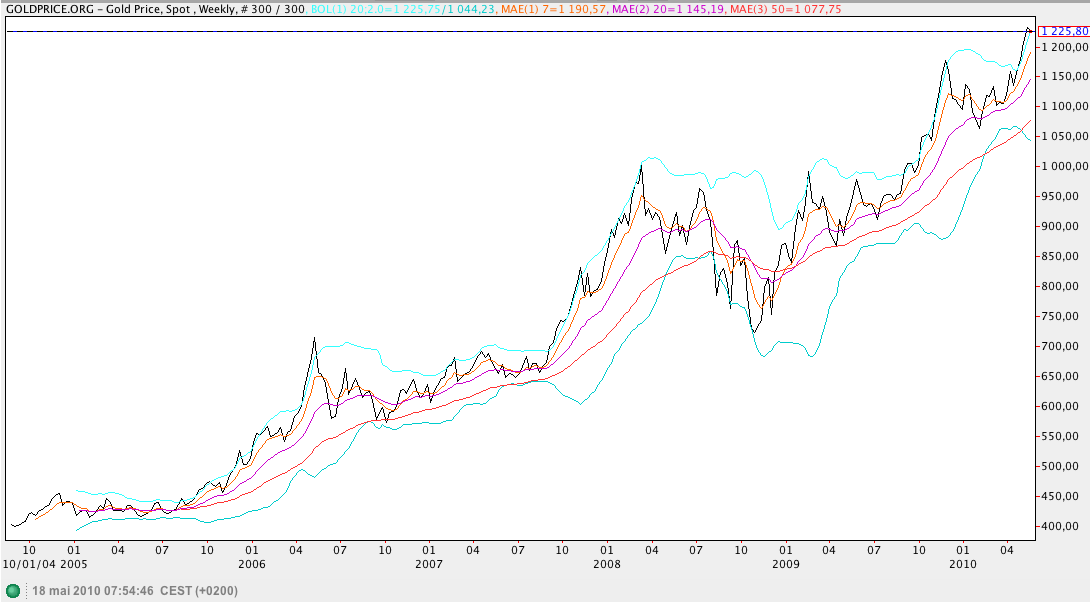Click the 2006 year label on time axis
Image resolution: width=1090 pixels, height=602 pixels.
(x=251, y=564)
